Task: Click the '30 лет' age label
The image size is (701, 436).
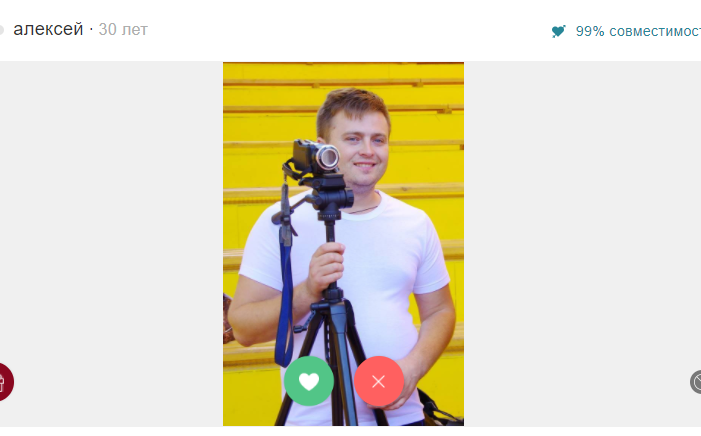Action: click(123, 30)
